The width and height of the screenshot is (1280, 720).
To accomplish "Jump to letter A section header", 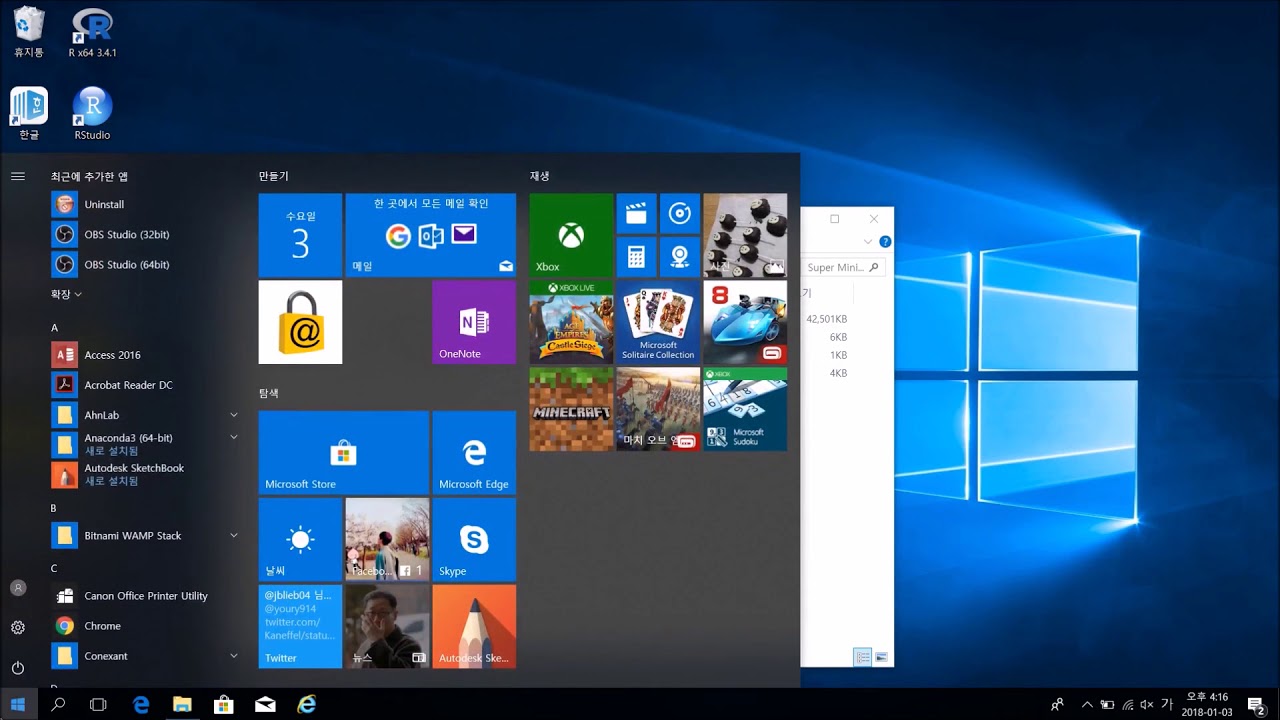I will tap(54, 328).
